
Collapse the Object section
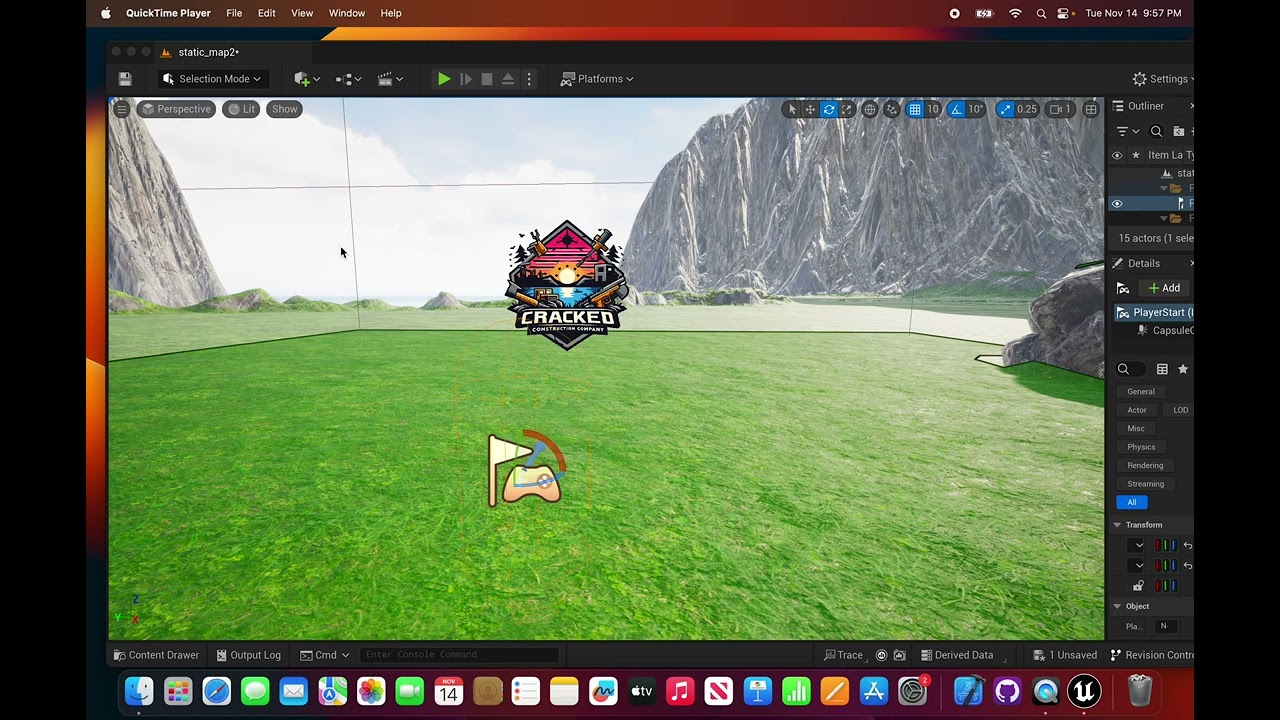click(x=1117, y=606)
